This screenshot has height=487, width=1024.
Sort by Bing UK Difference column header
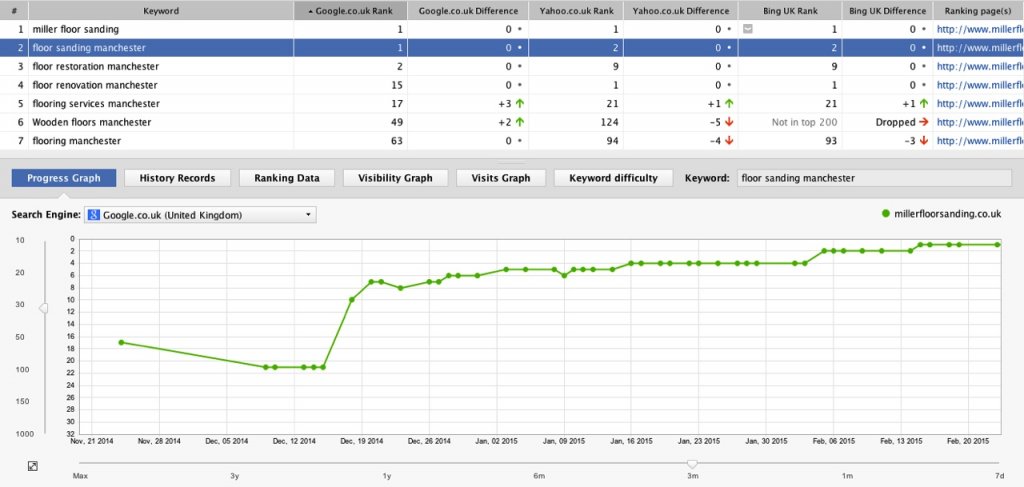888,10
